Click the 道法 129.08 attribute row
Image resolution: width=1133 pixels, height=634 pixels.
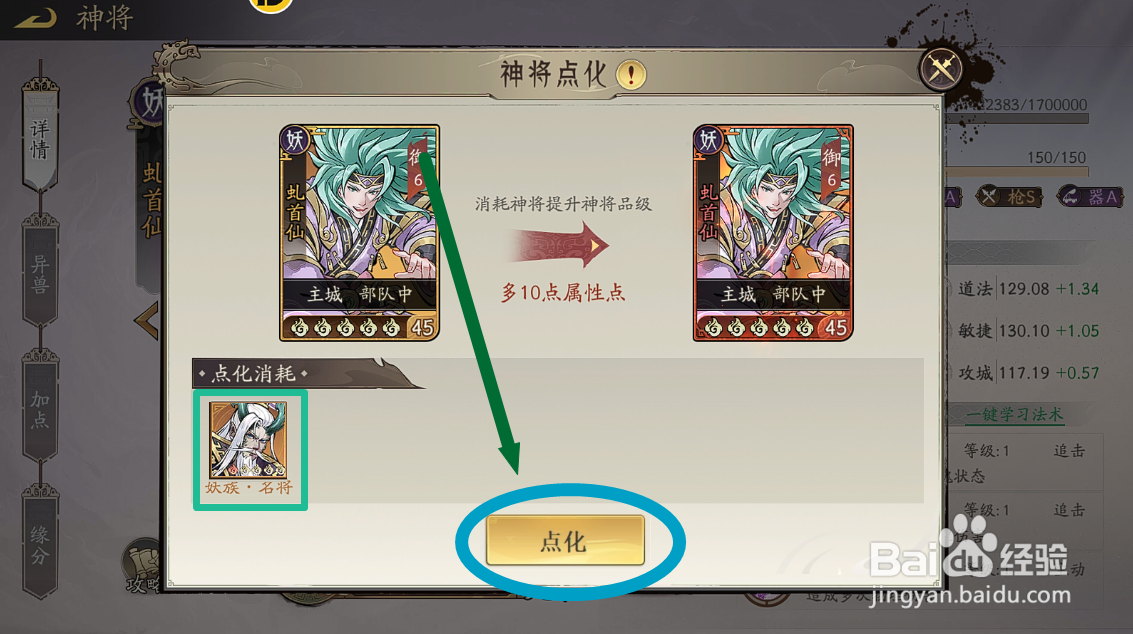tap(1028, 289)
